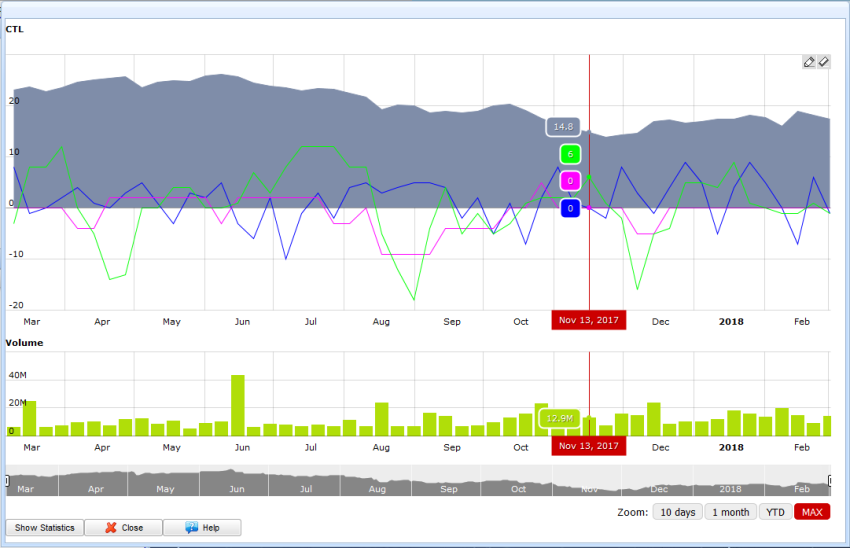850x548 pixels.
Task: Select the eraser tool icon
Action: click(x=823, y=62)
